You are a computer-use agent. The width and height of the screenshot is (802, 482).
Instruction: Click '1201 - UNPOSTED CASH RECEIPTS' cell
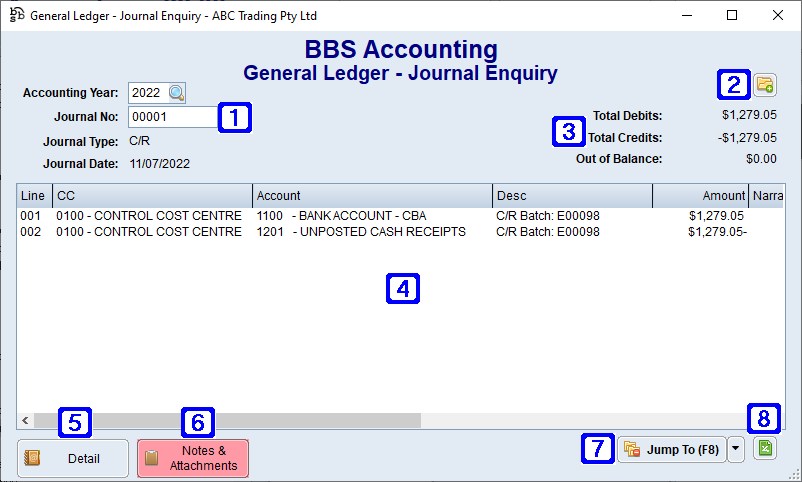[x=361, y=232]
